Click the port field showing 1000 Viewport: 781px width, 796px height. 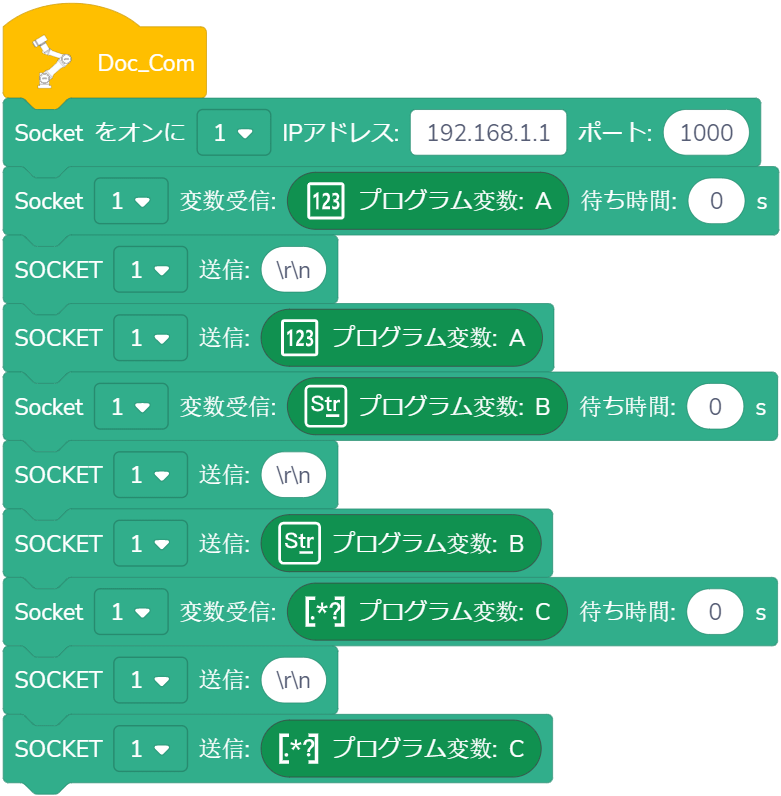tap(706, 133)
